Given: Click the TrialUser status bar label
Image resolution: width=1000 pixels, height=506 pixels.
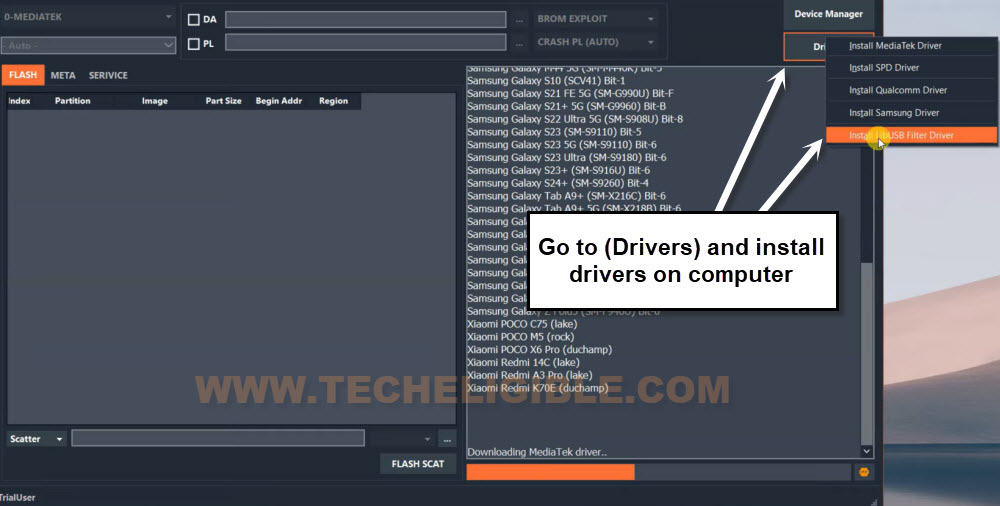Looking at the screenshot, I should (x=17, y=498).
